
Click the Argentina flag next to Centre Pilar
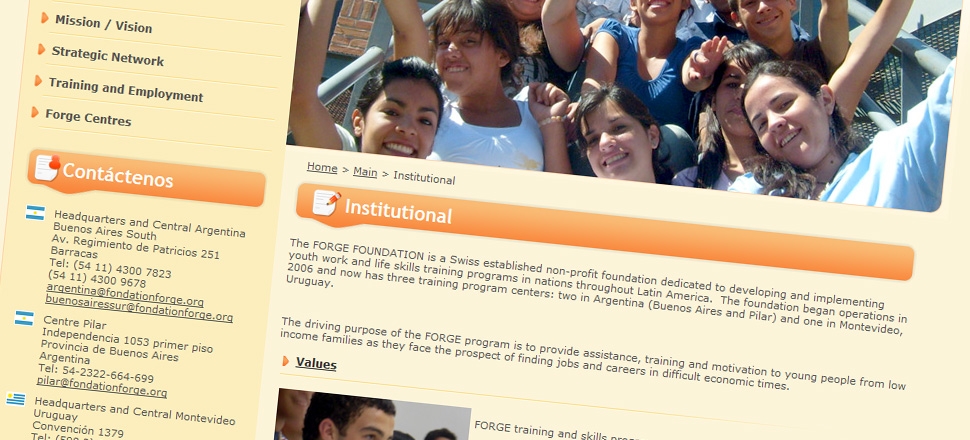click(x=24, y=318)
